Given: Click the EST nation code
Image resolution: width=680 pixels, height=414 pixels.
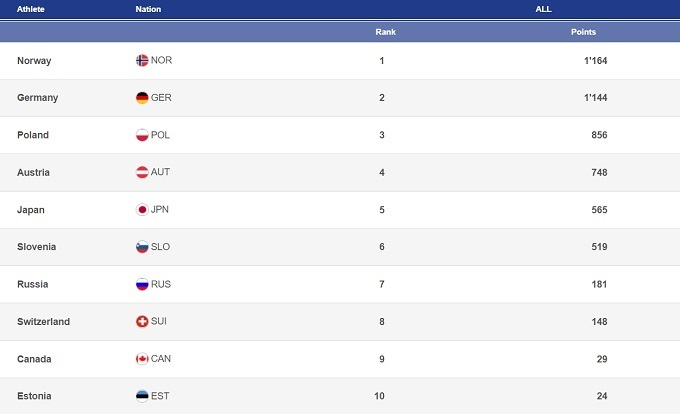Looking at the screenshot, I should (160, 396).
